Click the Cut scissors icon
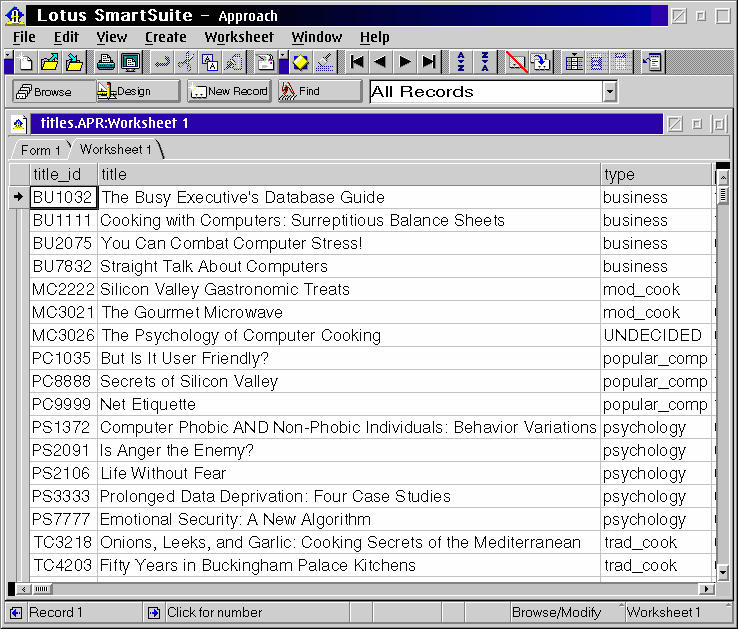This screenshot has width=738, height=629. (186, 62)
